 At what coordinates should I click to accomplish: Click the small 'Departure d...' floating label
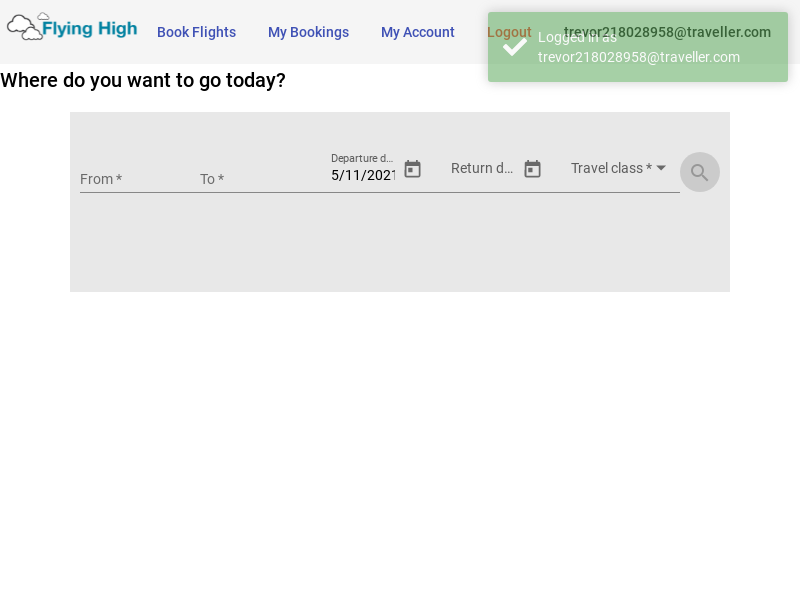coord(362,158)
